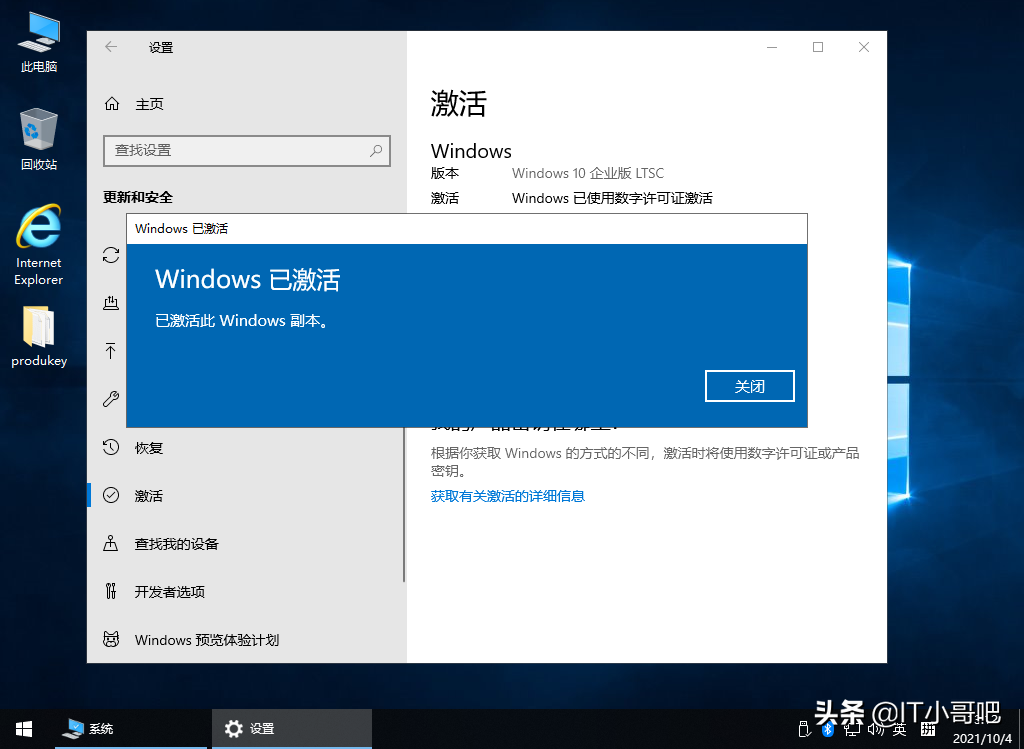Click the Windows 已使用数字许可证激活 status text
This screenshot has width=1024, height=749.
[x=612, y=198]
